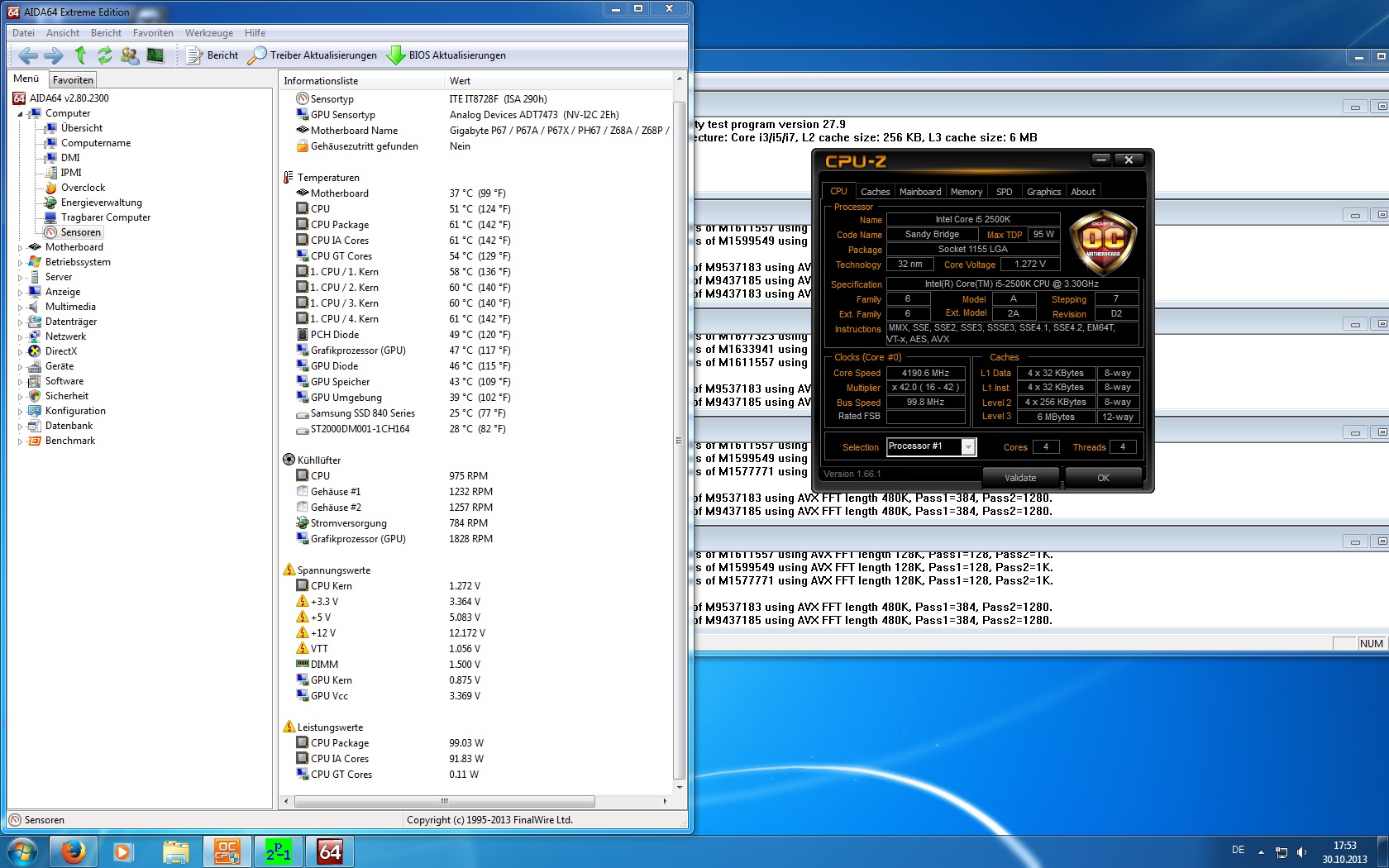Open the Übersicht page in the tree

74,128
